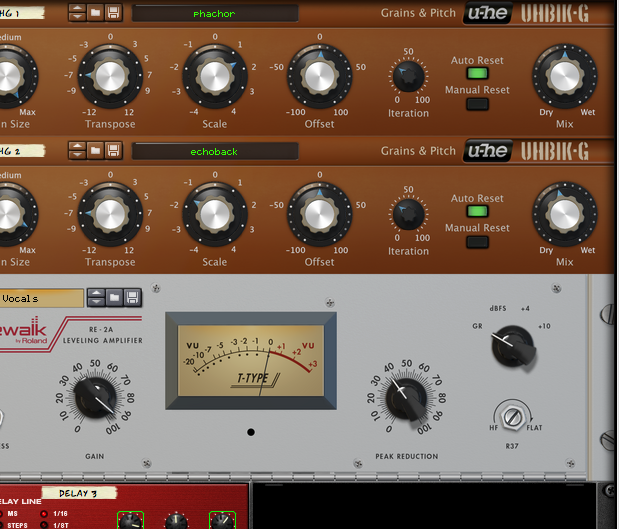The height and width of the screenshot is (529, 619).
Task: Click u-he logo on phachor device
Action: (x=488, y=13)
